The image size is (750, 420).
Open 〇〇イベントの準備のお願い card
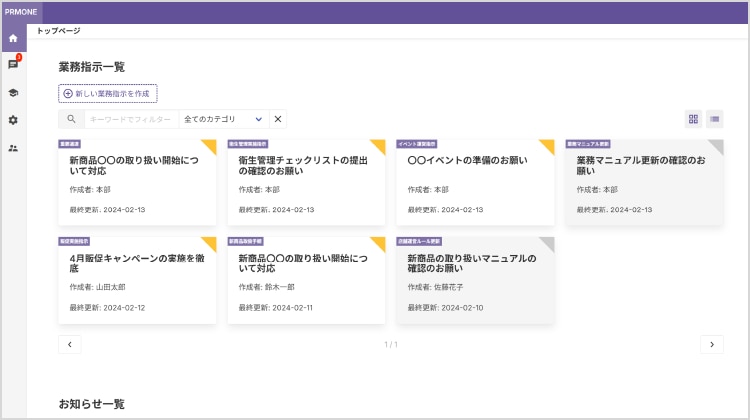pyautogui.click(x=475, y=182)
